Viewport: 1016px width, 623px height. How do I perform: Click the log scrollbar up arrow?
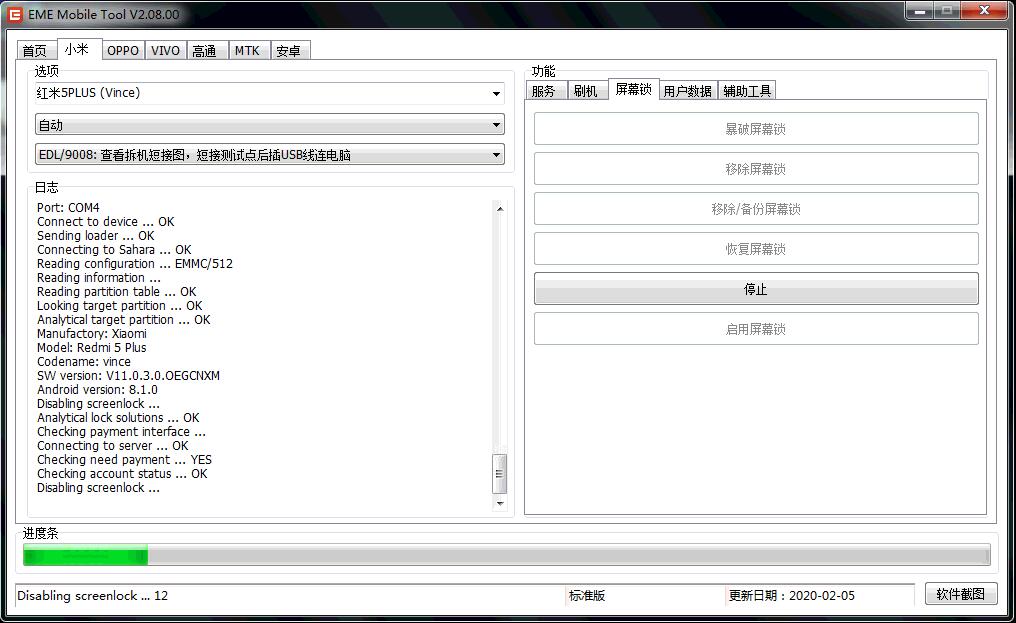point(500,208)
